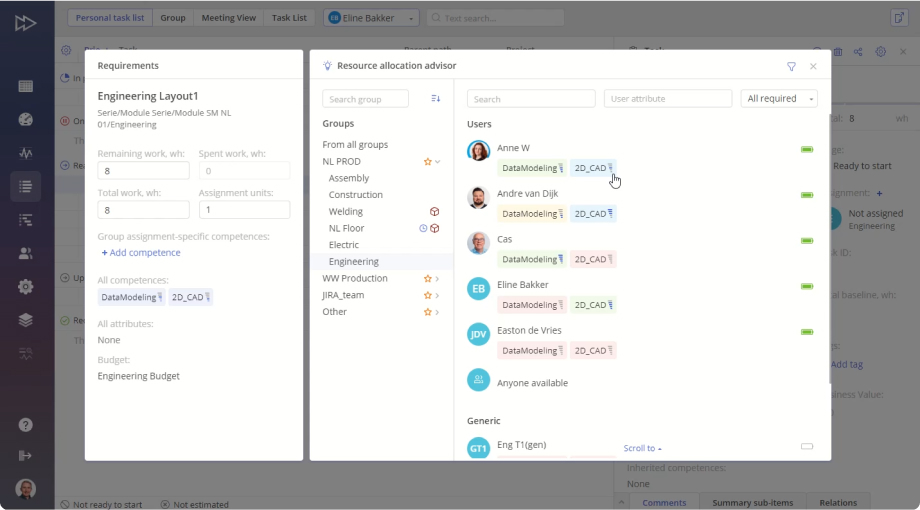Select user Easton de Vries
920x510 pixels.
(x=529, y=330)
